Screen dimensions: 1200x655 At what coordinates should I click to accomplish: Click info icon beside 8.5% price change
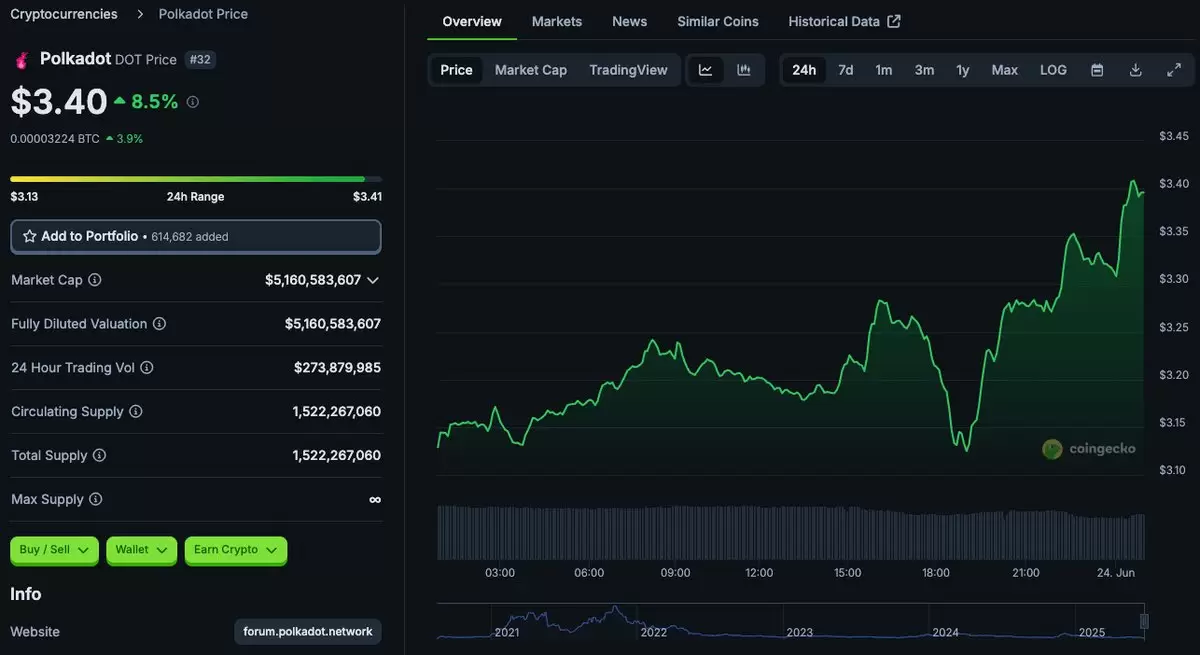tap(193, 102)
